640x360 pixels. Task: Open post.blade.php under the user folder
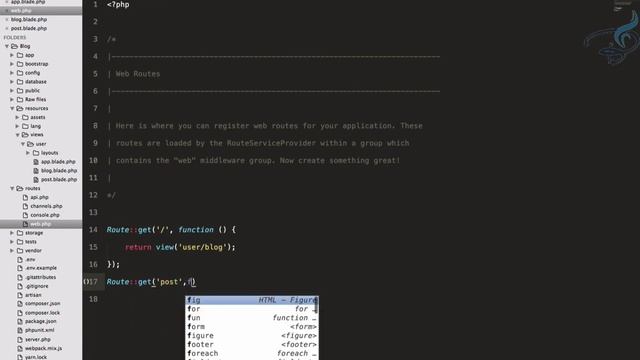[x=59, y=180]
